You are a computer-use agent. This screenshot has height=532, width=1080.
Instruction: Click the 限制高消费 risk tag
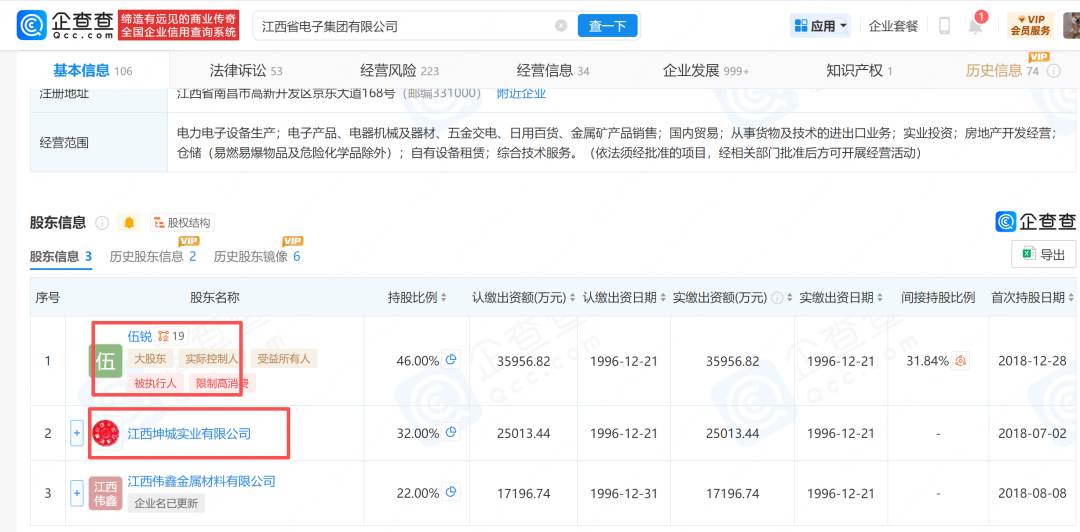pos(222,383)
